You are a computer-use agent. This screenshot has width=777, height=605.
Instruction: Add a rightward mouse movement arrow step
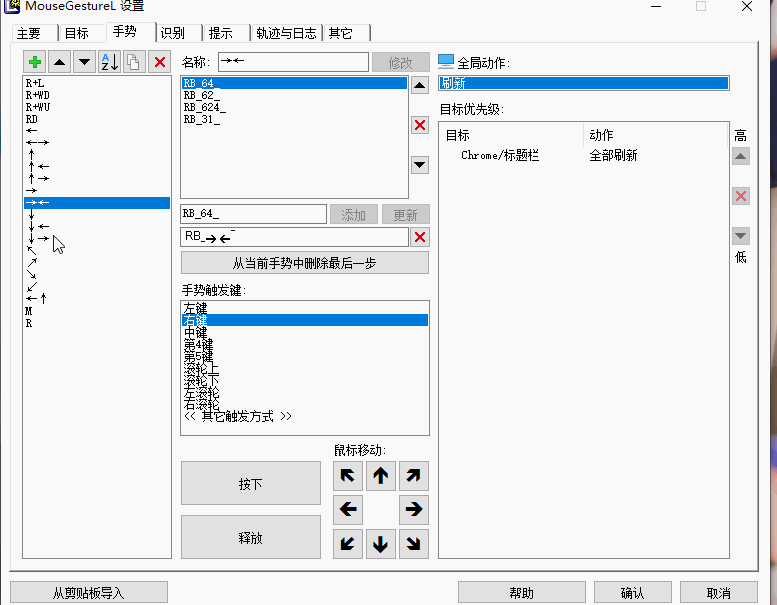413,509
